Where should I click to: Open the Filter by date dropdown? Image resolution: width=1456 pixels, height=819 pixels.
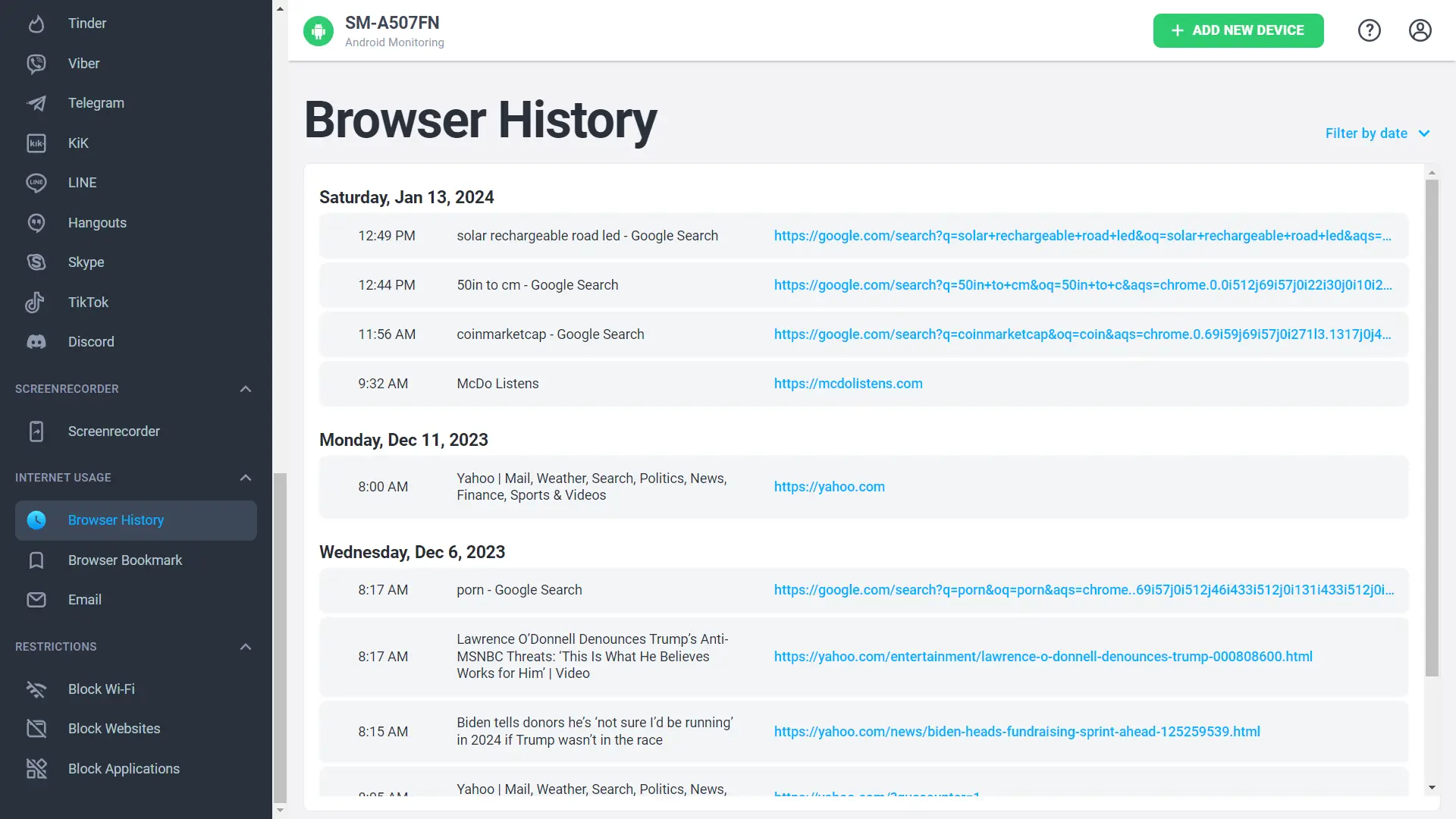(x=1377, y=133)
